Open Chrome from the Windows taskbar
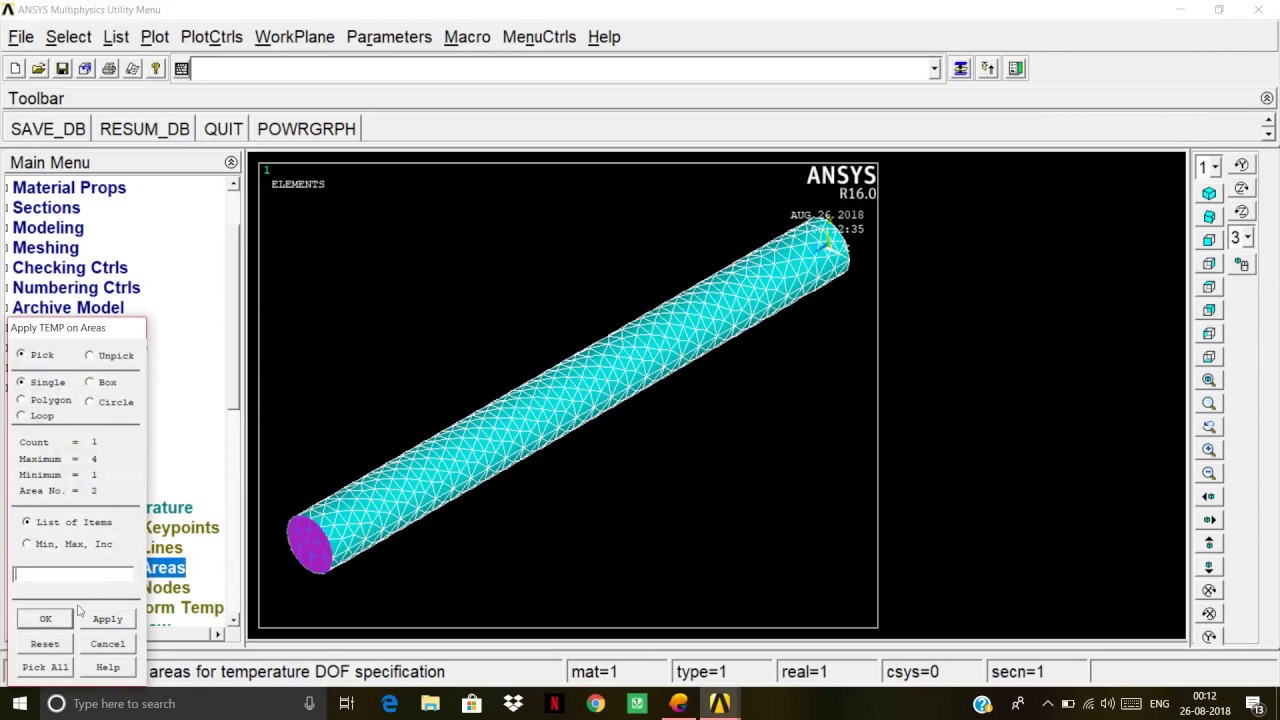This screenshot has width=1280, height=720. (595, 703)
